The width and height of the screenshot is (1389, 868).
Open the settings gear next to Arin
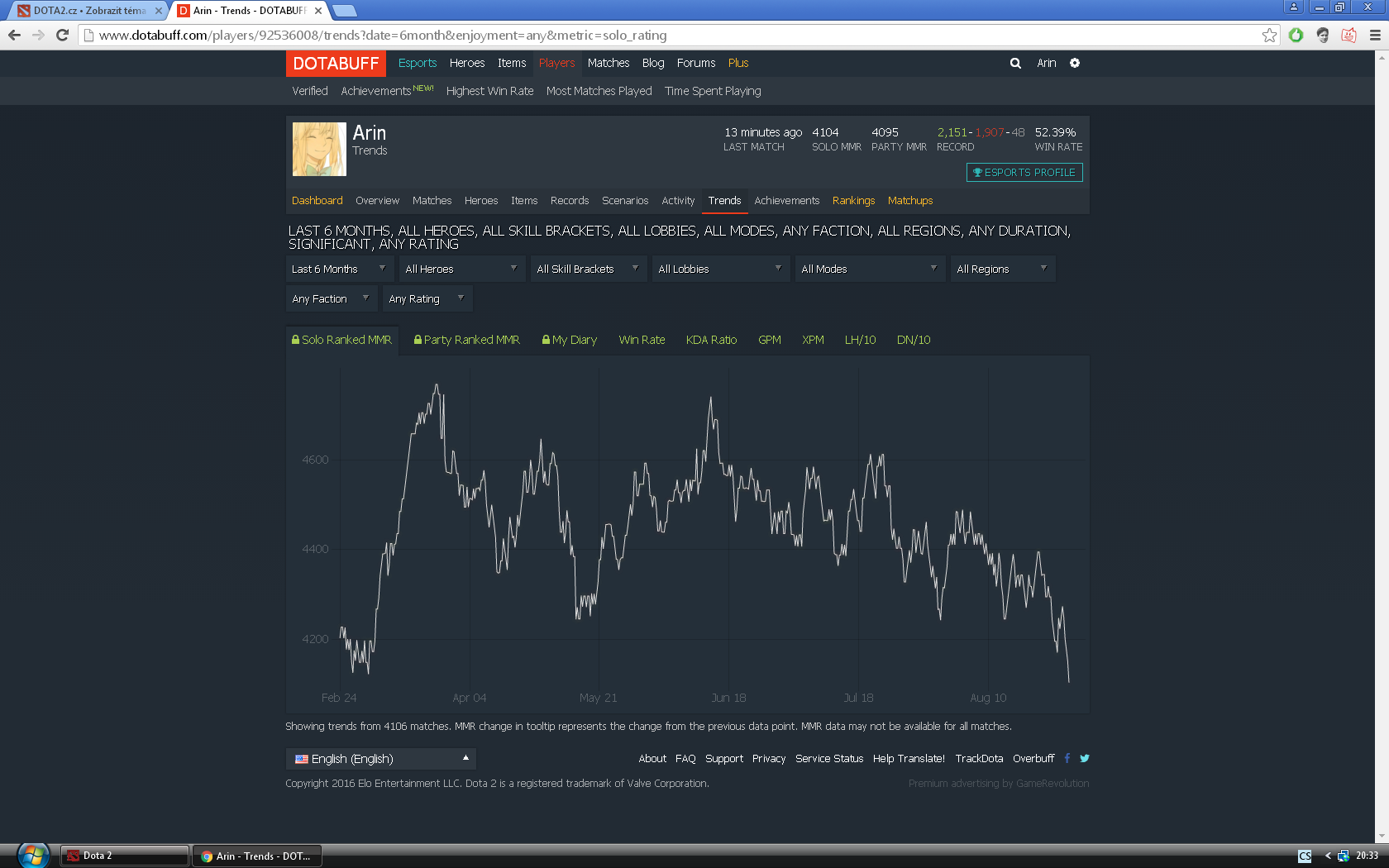click(1075, 63)
